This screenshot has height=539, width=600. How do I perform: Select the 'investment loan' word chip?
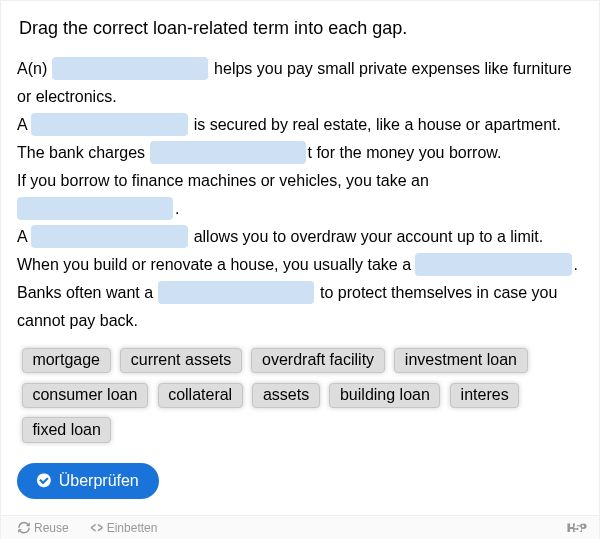461,360
